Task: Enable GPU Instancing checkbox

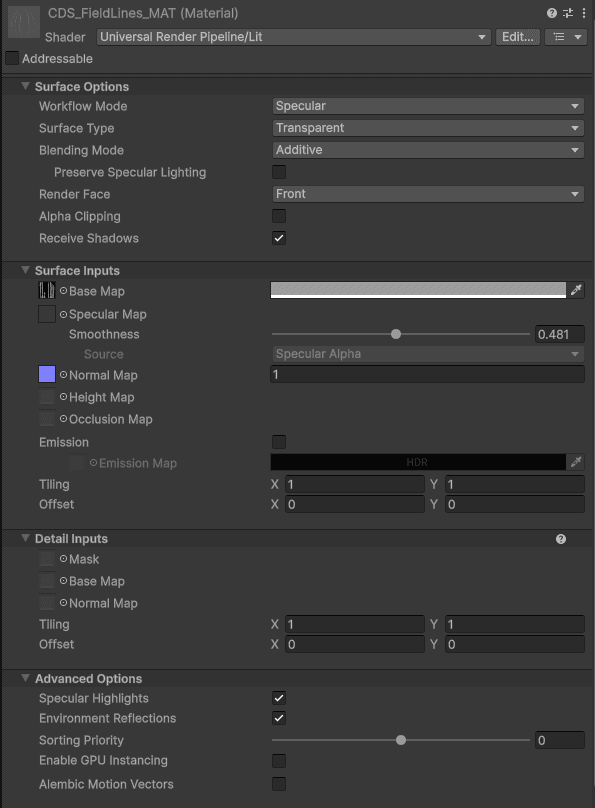Action: coord(279,761)
